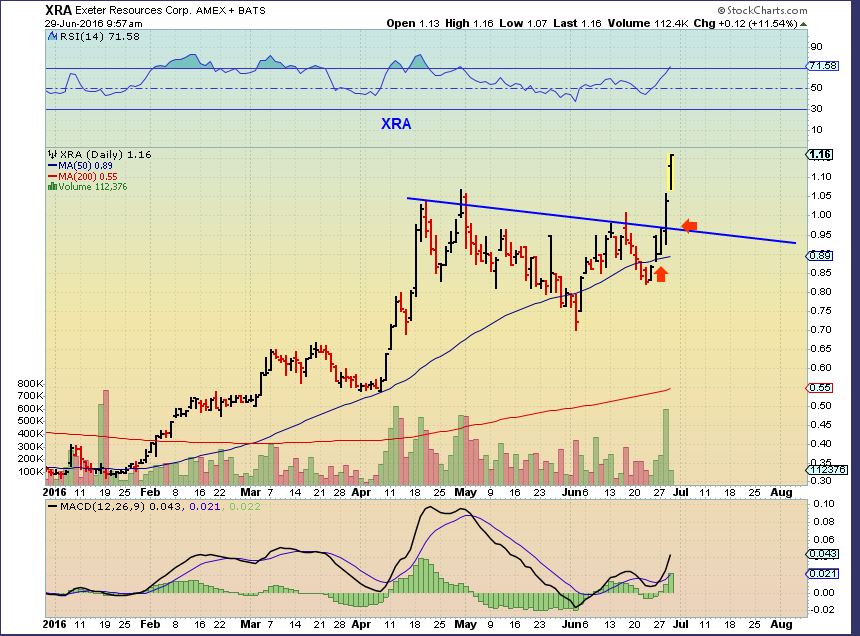Click the 800K volume axis label
Image resolution: width=860 pixels, height=636 pixels.
tap(31, 383)
